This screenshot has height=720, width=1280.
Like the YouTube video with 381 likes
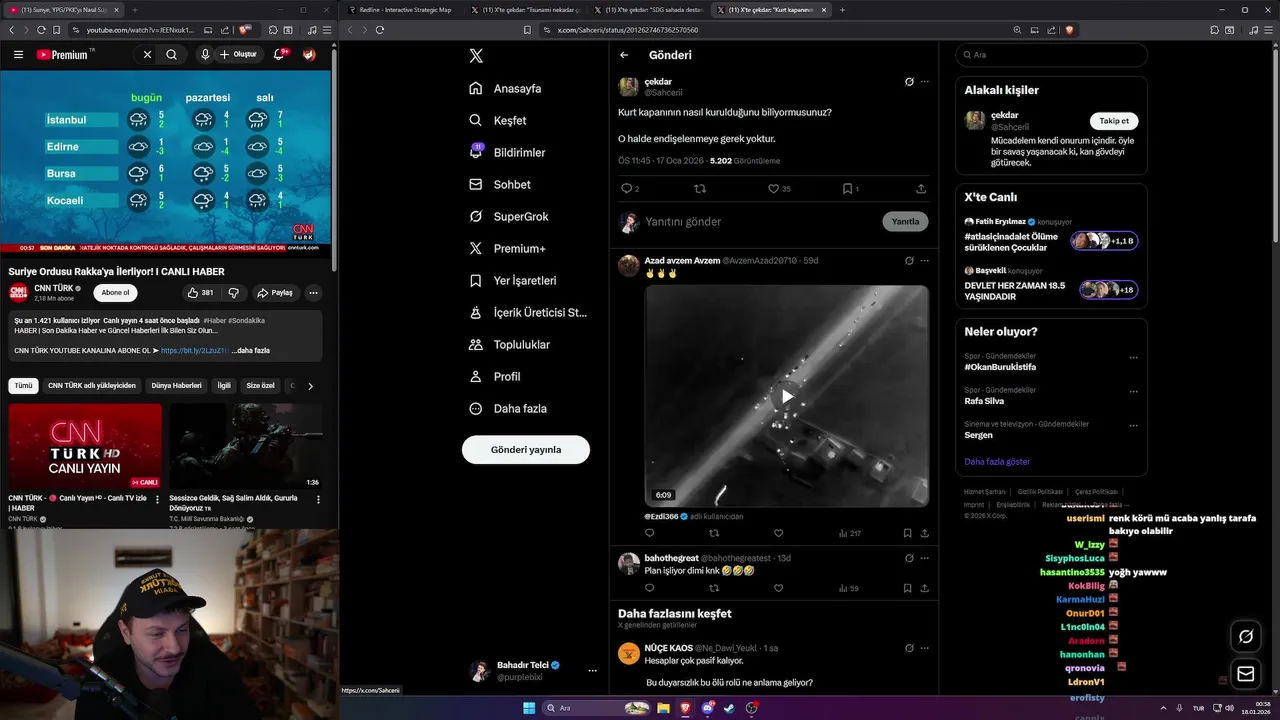(201, 293)
